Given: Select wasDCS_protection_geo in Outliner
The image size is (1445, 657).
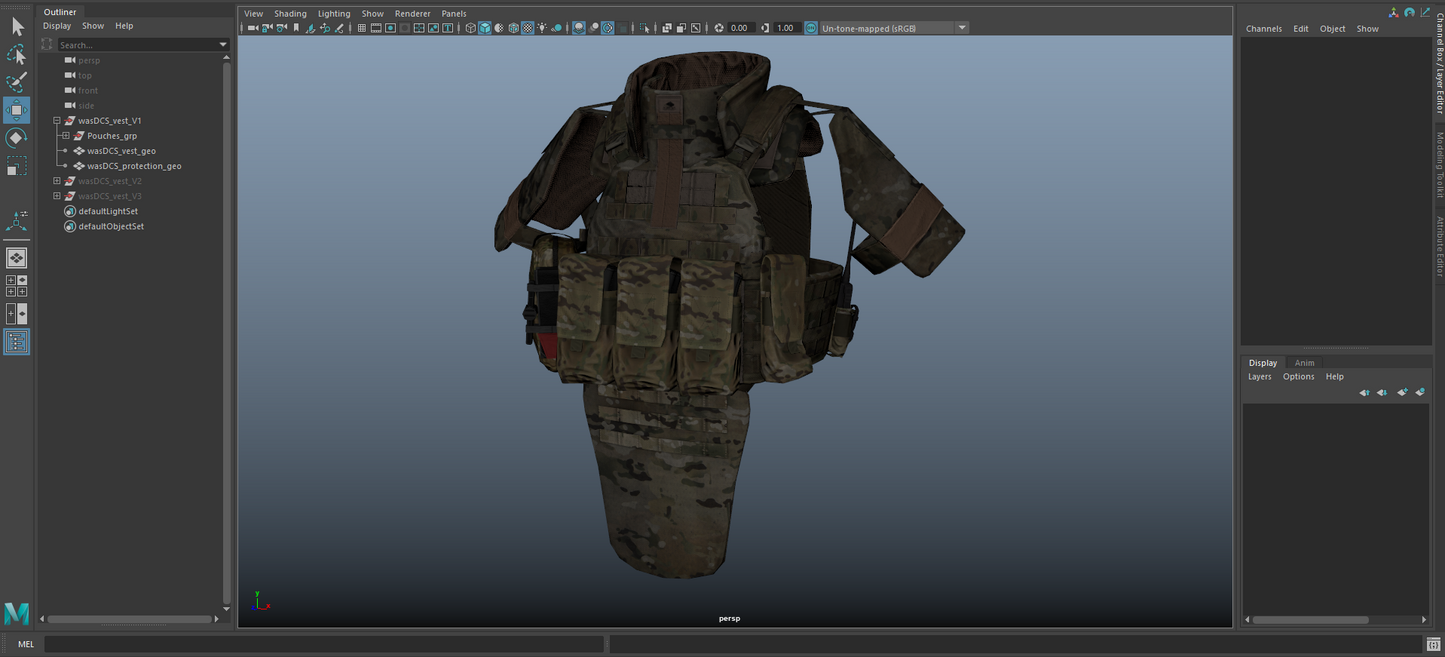Looking at the screenshot, I should point(134,166).
